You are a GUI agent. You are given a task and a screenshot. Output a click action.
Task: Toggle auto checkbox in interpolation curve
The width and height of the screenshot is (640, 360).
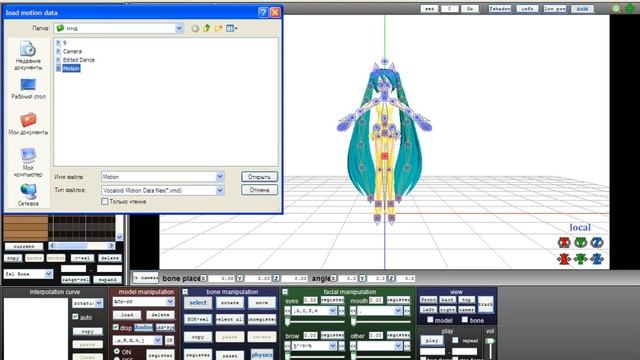click(x=75, y=316)
